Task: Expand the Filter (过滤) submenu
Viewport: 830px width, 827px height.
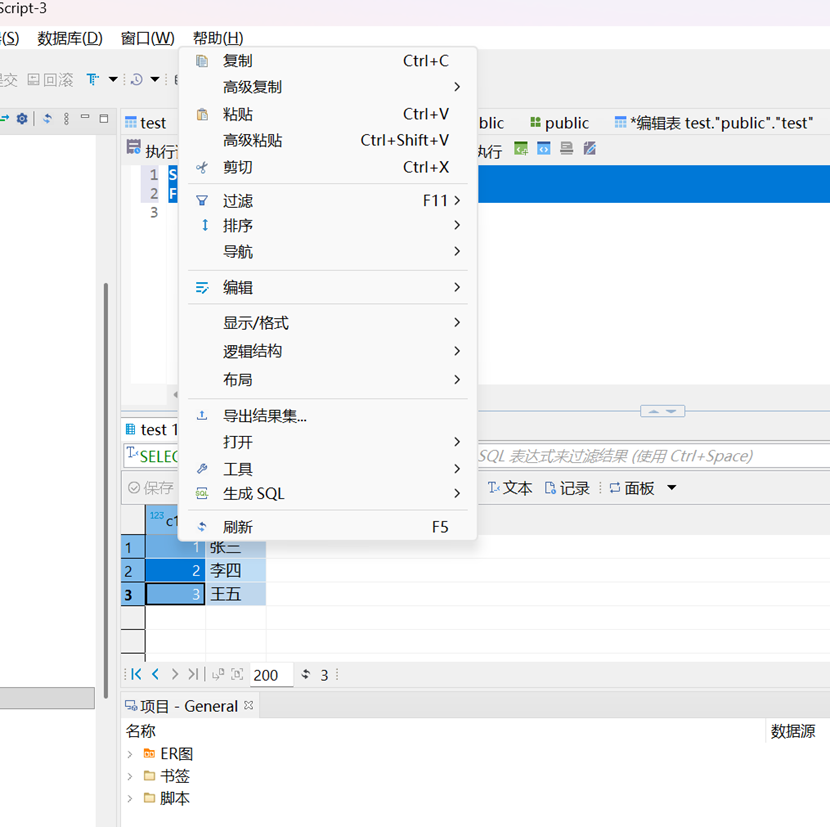Action: 238,200
